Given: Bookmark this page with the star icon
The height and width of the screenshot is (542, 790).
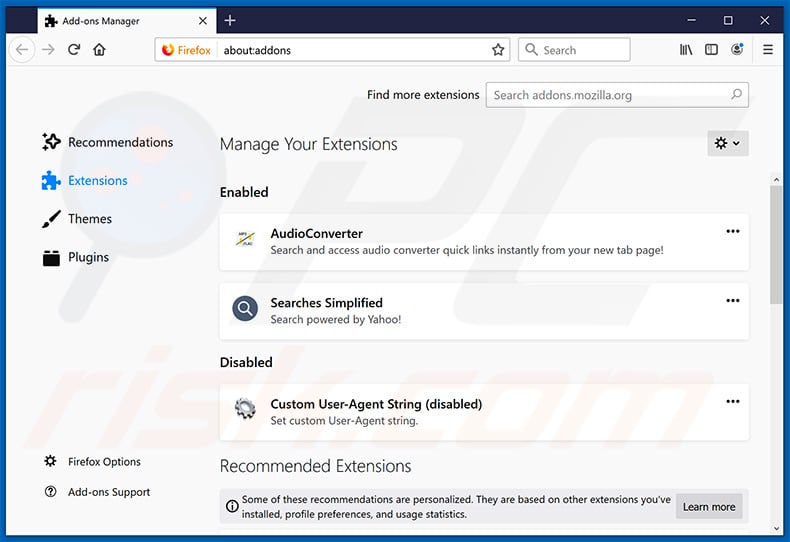Looking at the screenshot, I should 498,50.
